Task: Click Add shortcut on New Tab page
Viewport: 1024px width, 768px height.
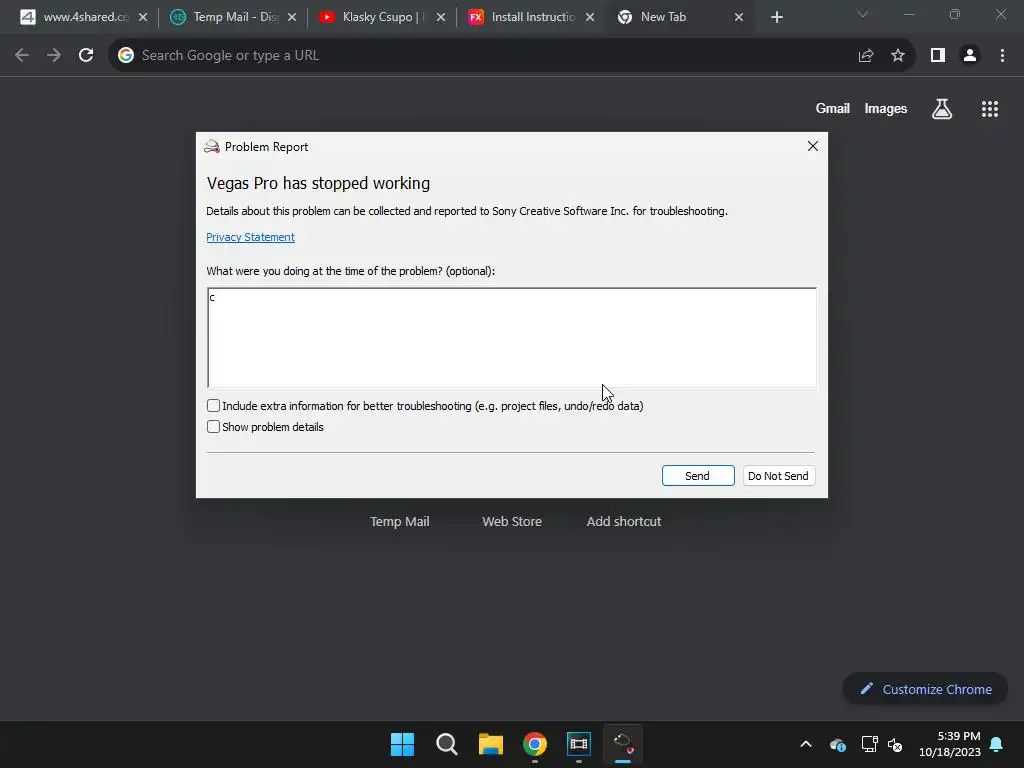Action: [624, 521]
